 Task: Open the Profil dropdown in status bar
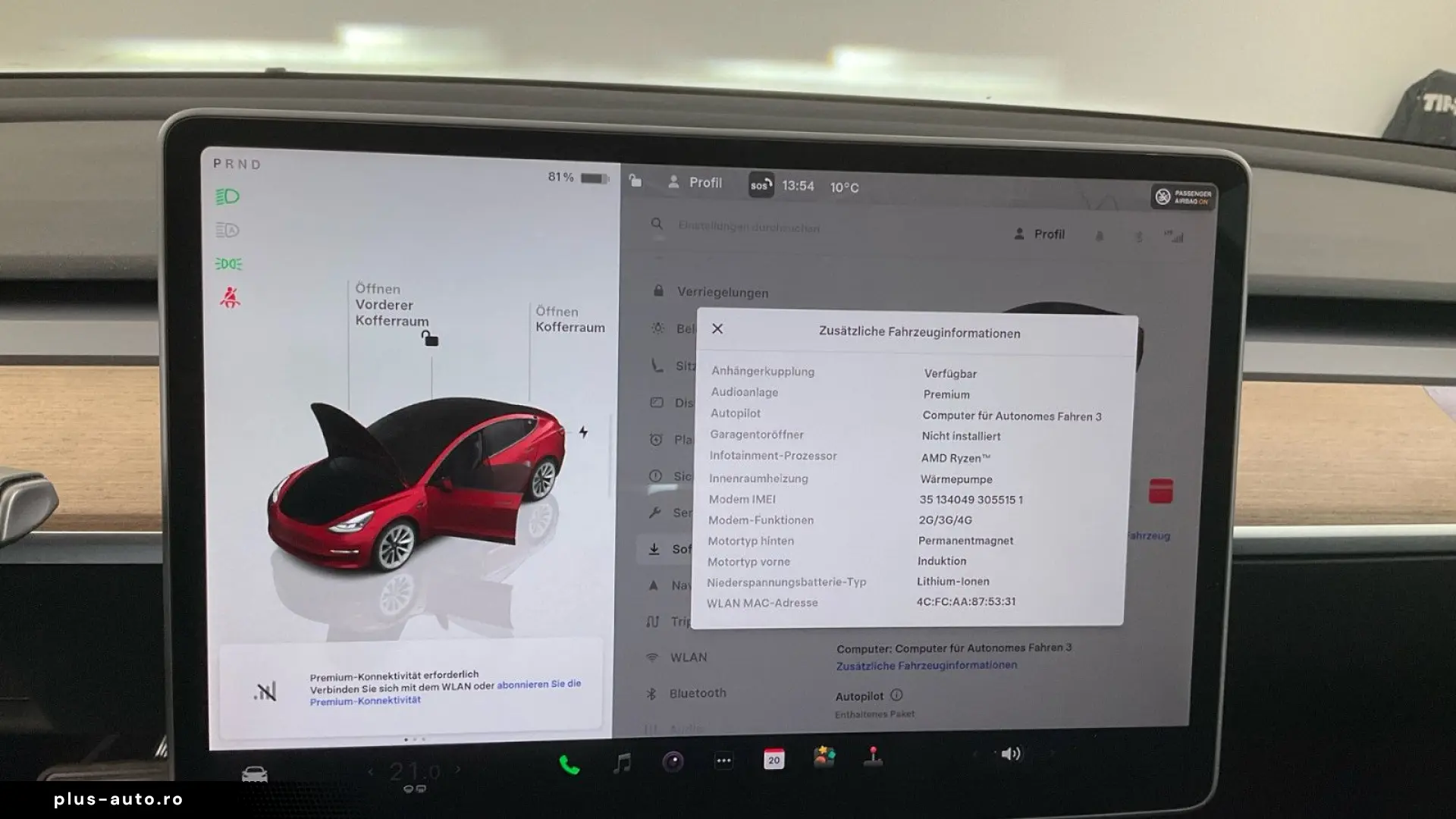(x=695, y=183)
